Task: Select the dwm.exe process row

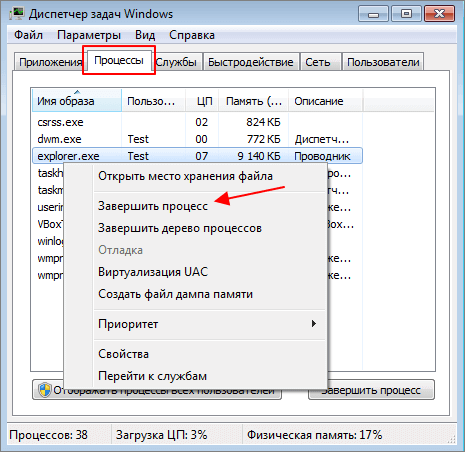Action: (x=197, y=139)
